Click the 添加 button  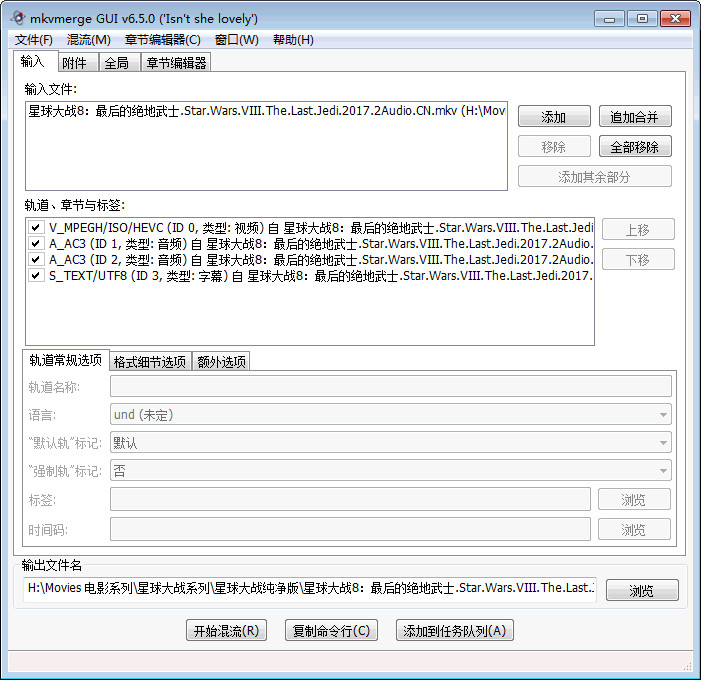tap(553, 117)
